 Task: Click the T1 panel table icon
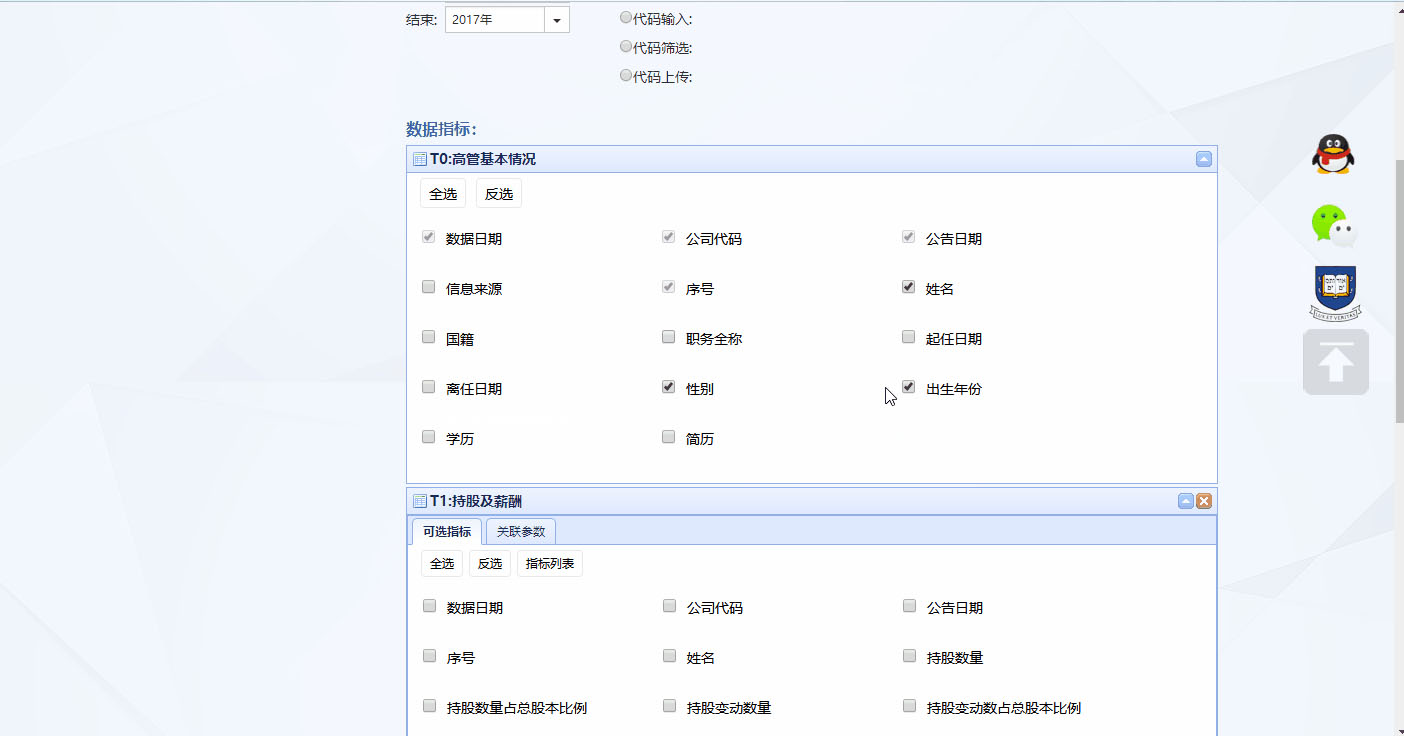[x=420, y=502]
